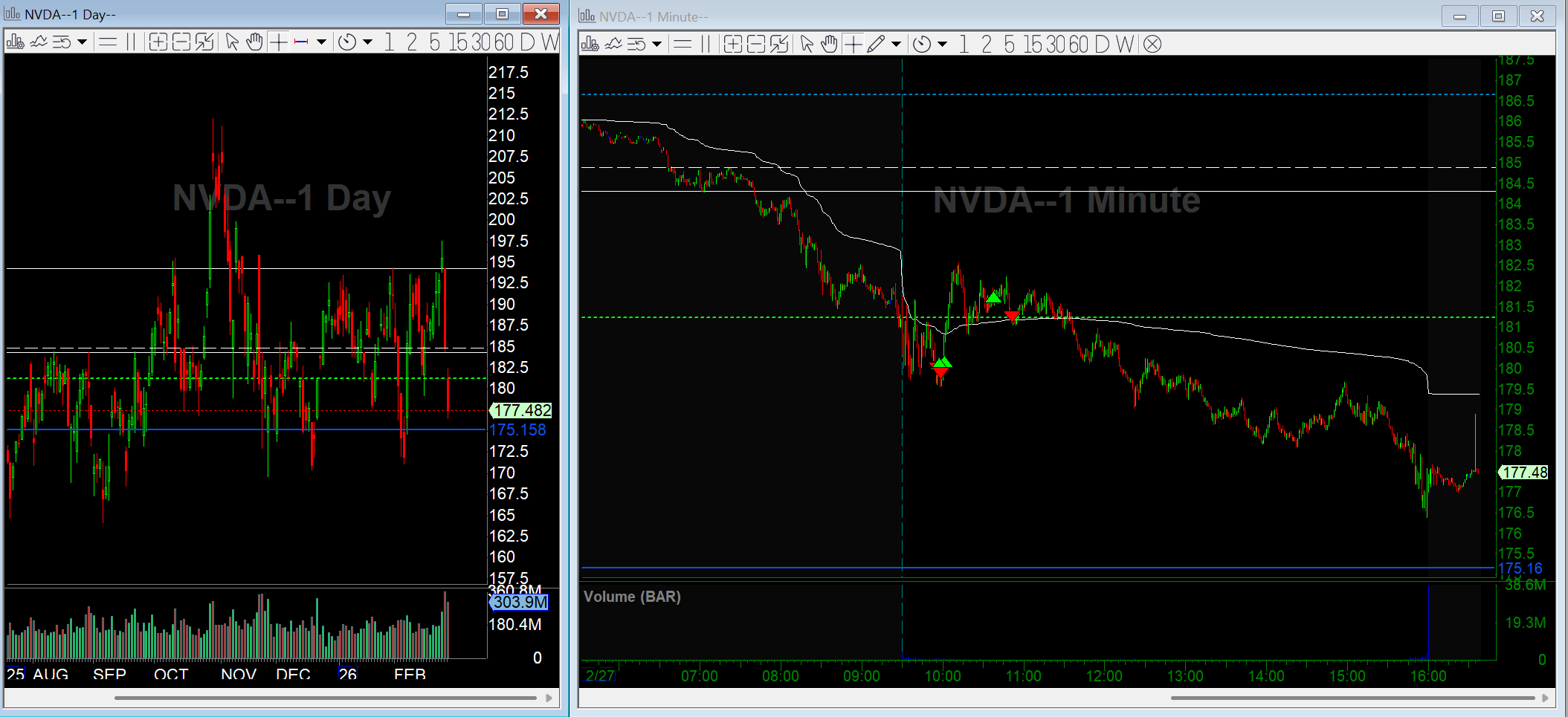Fit NVDA Day chart to window
This screenshot has height=717, width=1568.
pyautogui.click(x=204, y=42)
